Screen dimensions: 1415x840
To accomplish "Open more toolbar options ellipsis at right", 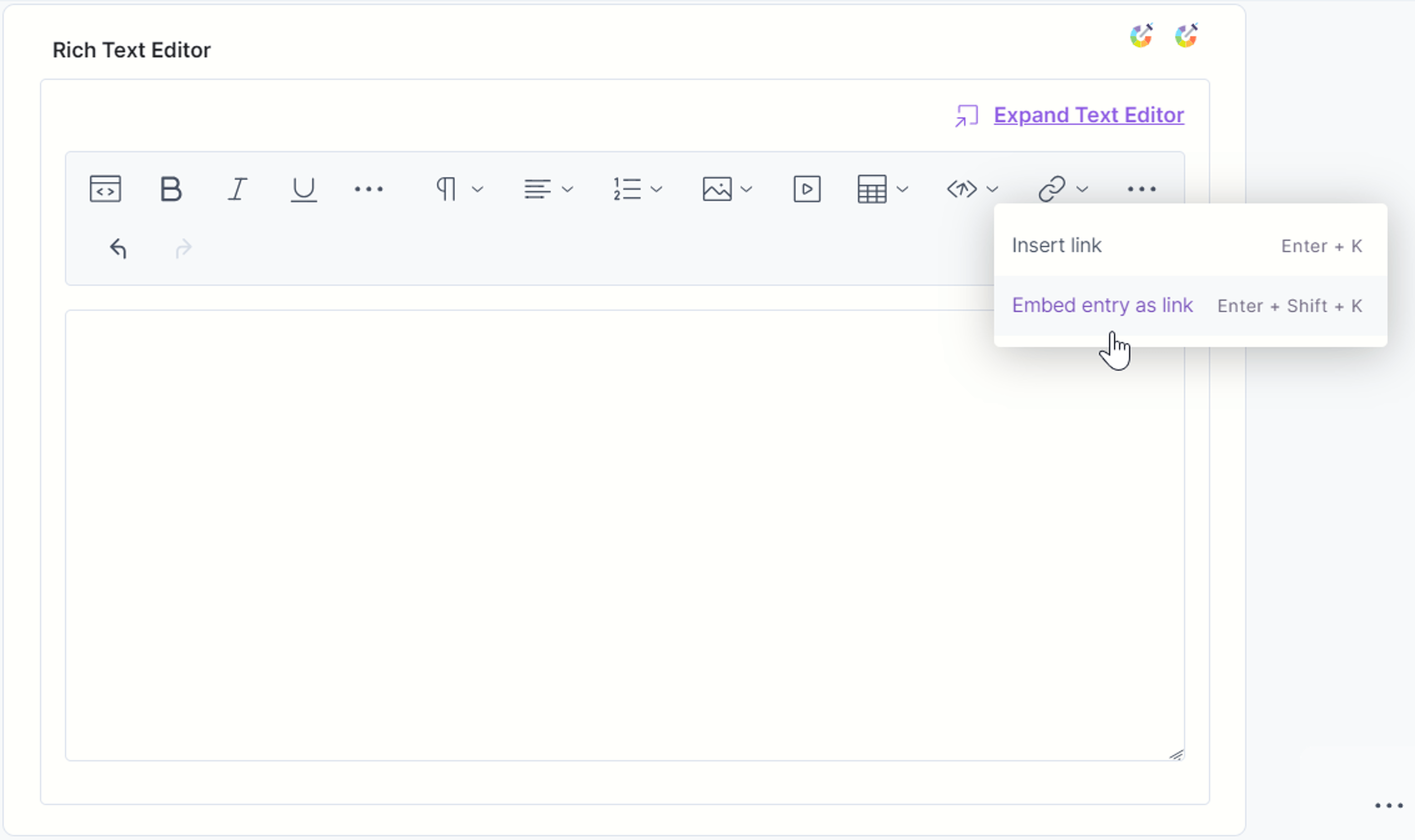I will pos(1142,189).
